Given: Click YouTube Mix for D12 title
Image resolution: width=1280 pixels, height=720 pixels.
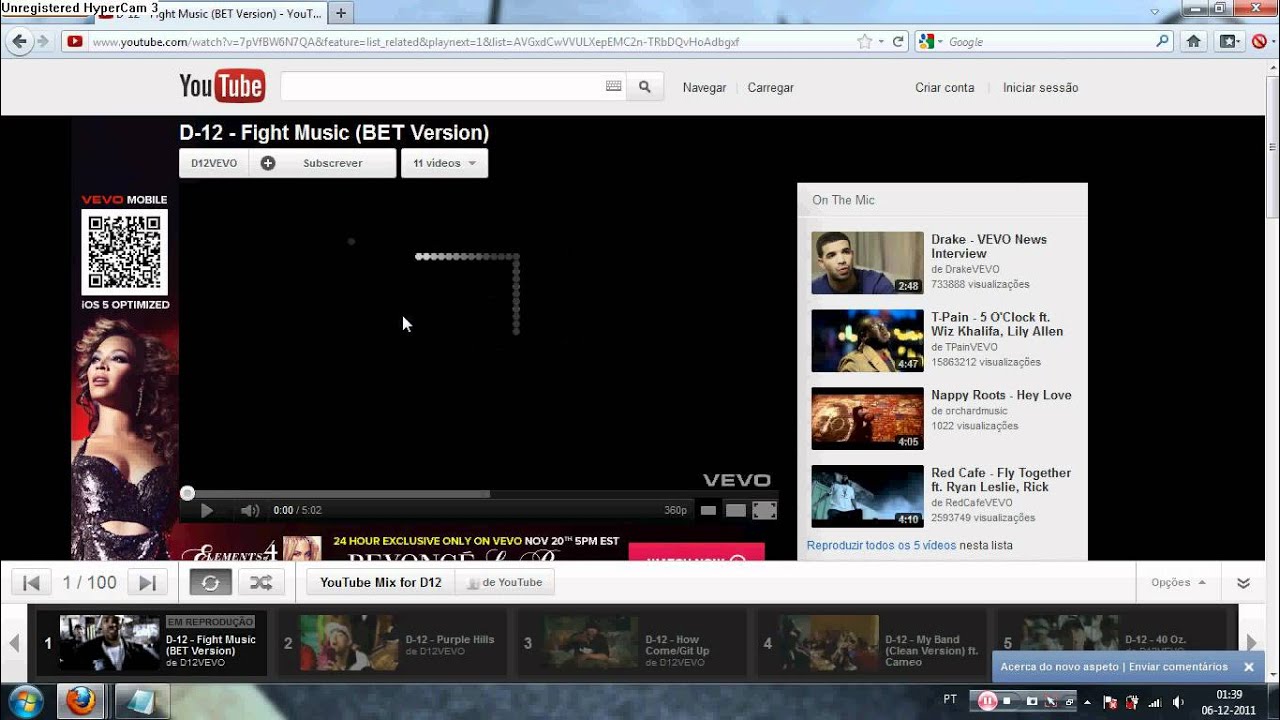Looking at the screenshot, I should 381,582.
